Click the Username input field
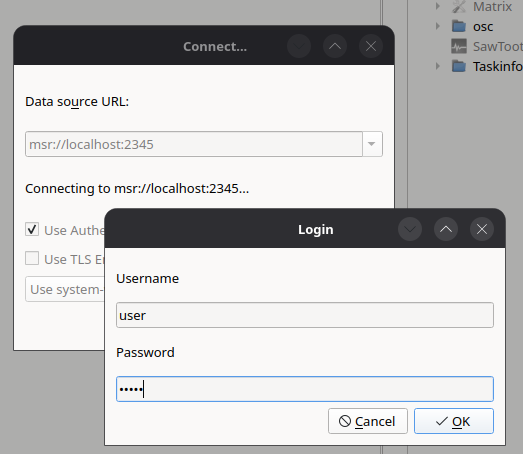Image resolution: width=523 pixels, height=454 pixels. pos(305,315)
